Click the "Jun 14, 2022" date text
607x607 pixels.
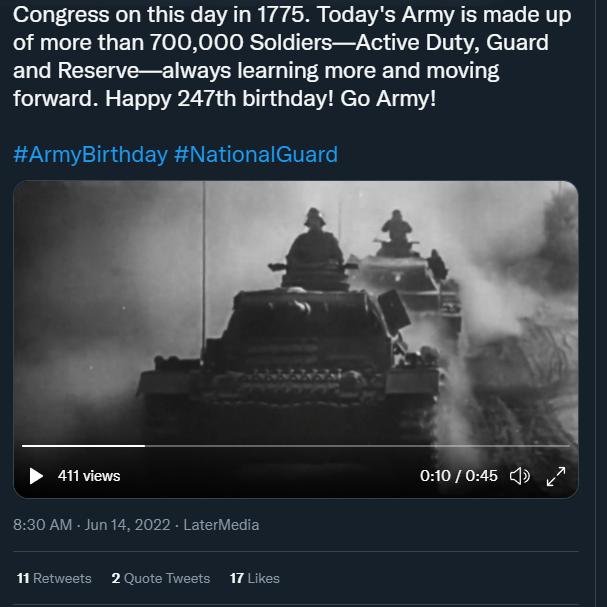click(126, 524)
